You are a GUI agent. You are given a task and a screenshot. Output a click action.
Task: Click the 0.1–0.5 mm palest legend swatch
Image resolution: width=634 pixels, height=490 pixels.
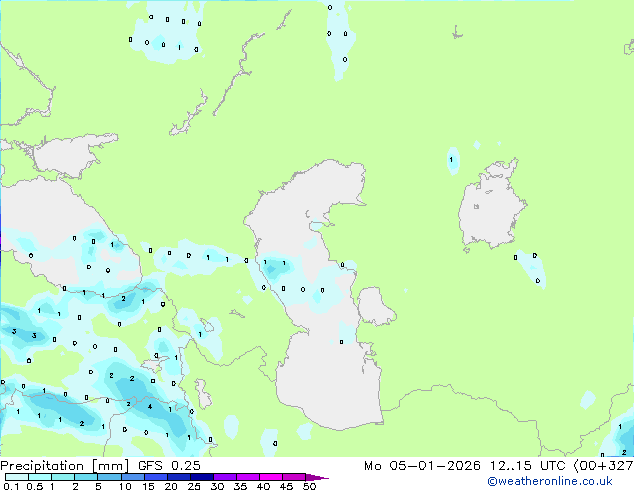tap(17, 477)
